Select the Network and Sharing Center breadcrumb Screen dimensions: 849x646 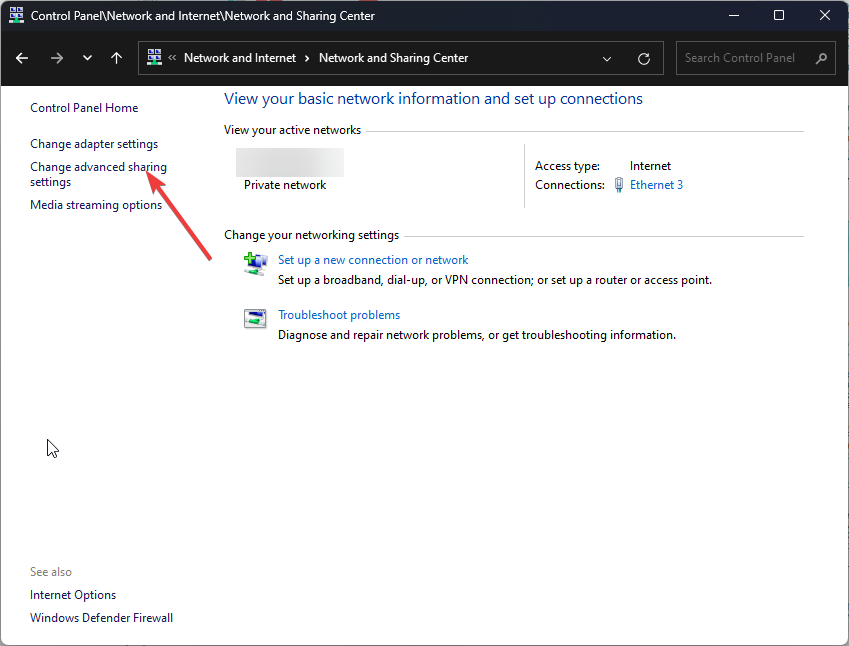[x=394, y=58]
